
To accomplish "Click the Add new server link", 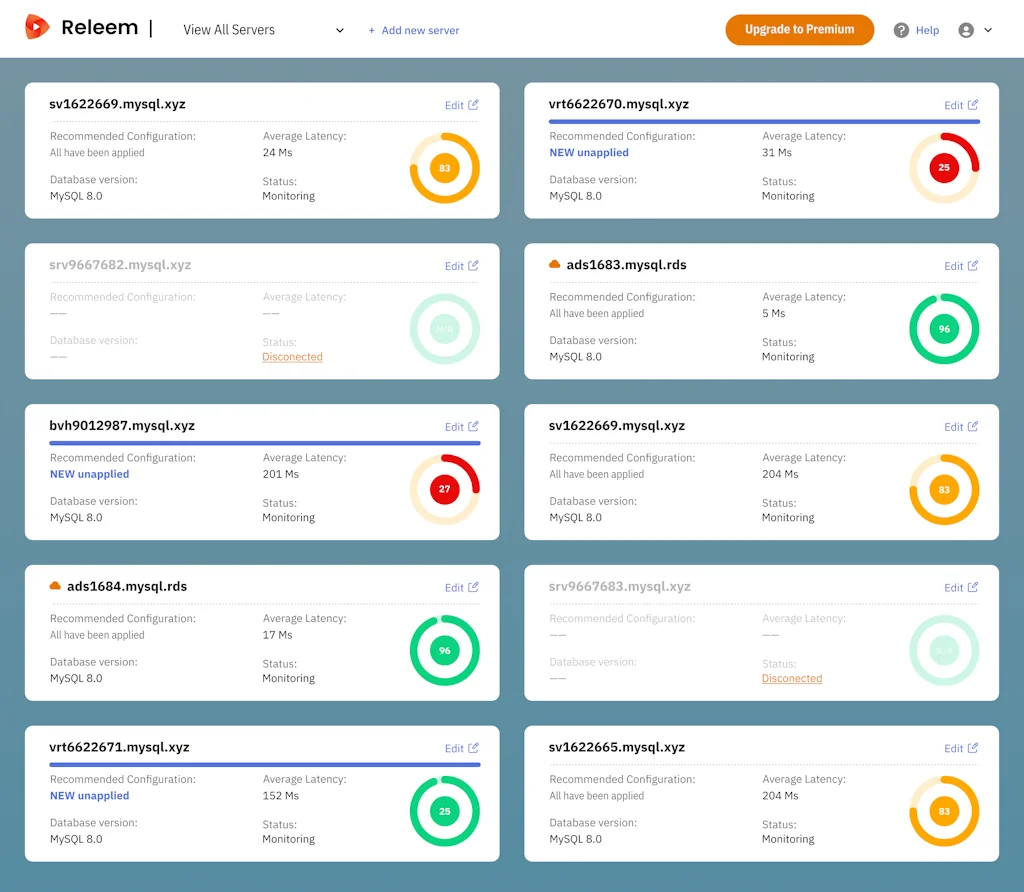I will pyautogui.click(x=414, y=30).
